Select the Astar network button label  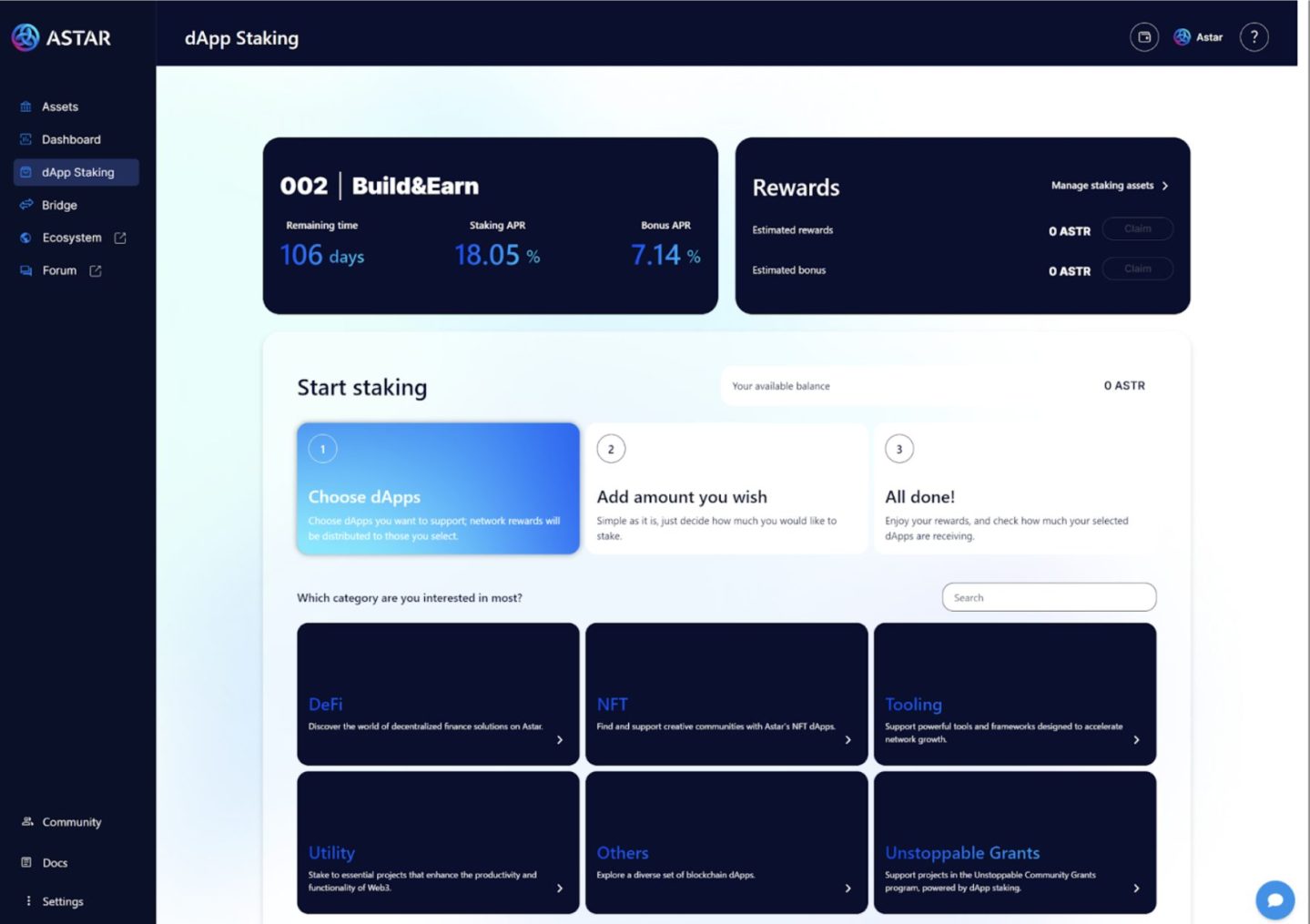pos(1209,37)
